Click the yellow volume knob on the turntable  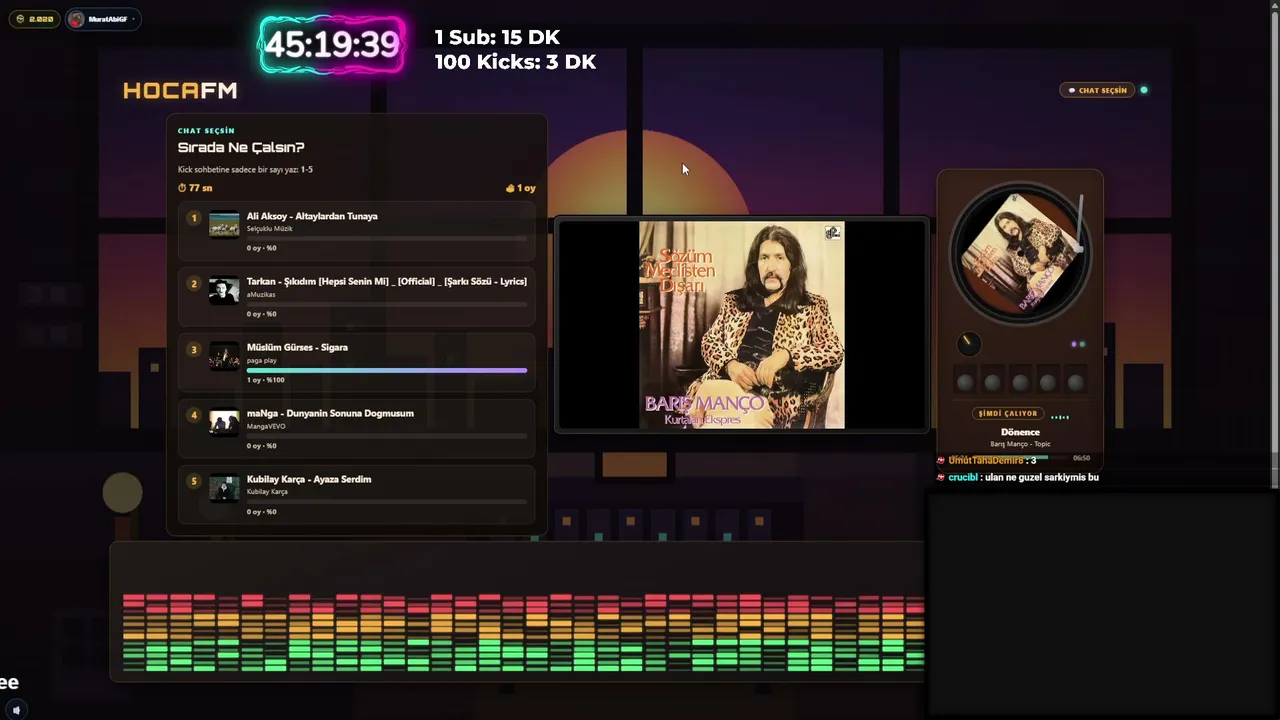[x=968, y=344]
